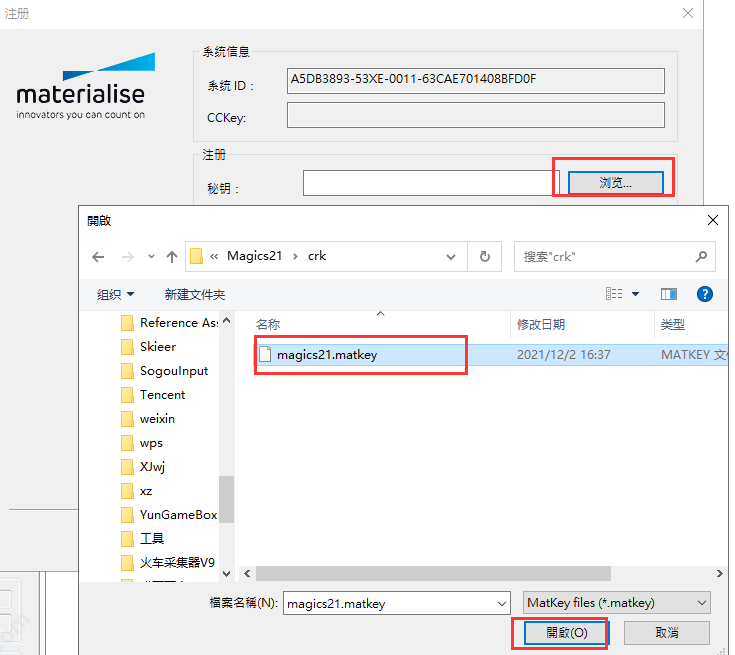Select the 工具 folder
This screenshot has height=655, width=735.
coord(142,539)
